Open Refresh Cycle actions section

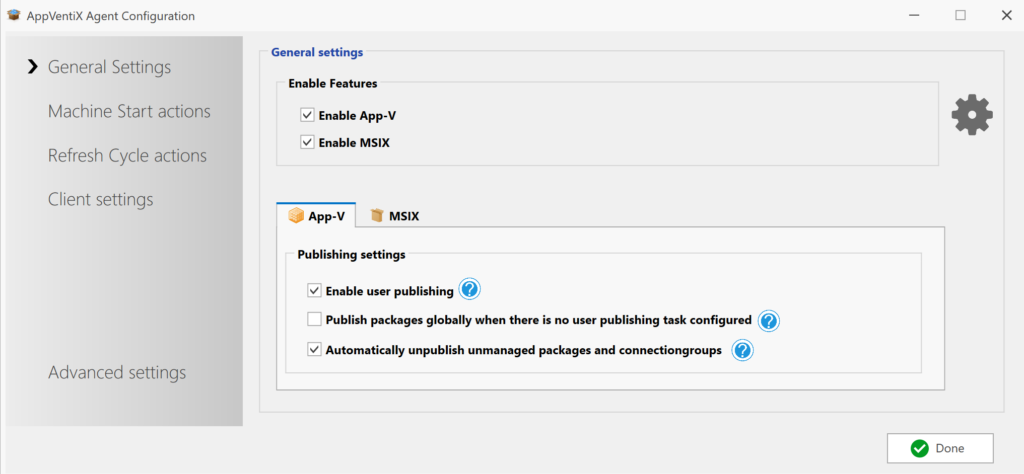click(x=127, y=155)
